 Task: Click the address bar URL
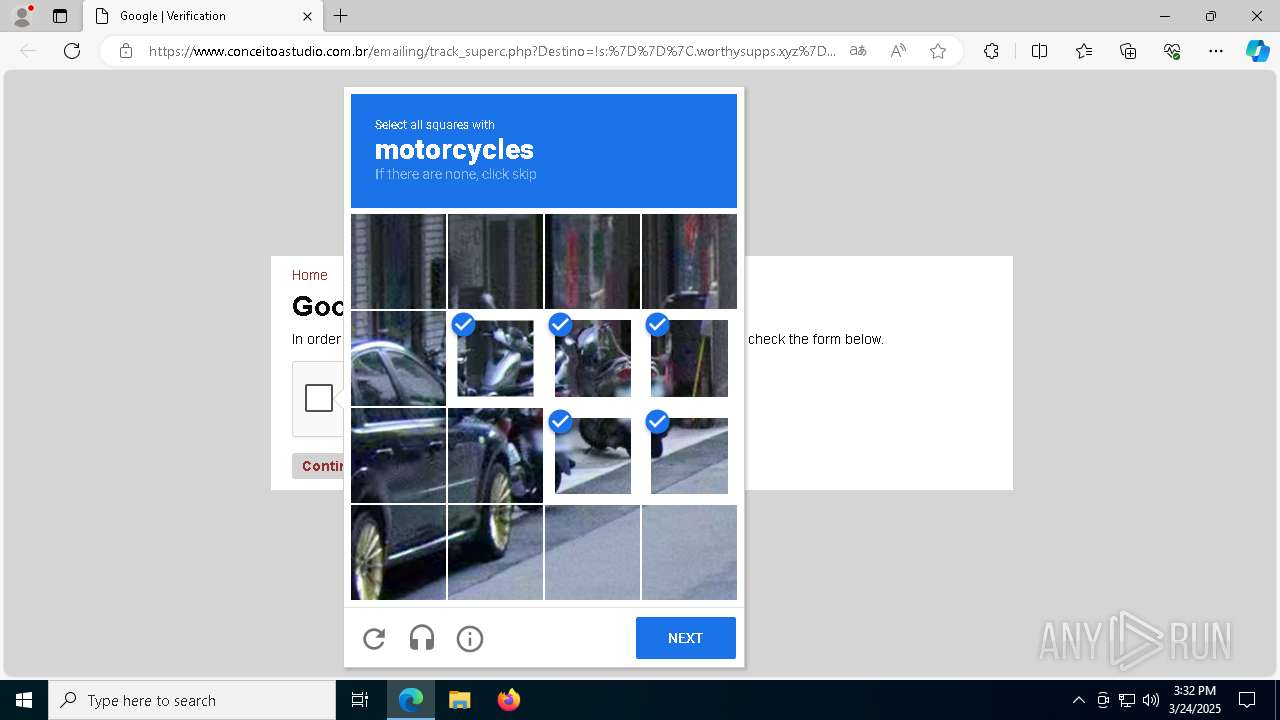pyautogui.click(x=492, y=51)
